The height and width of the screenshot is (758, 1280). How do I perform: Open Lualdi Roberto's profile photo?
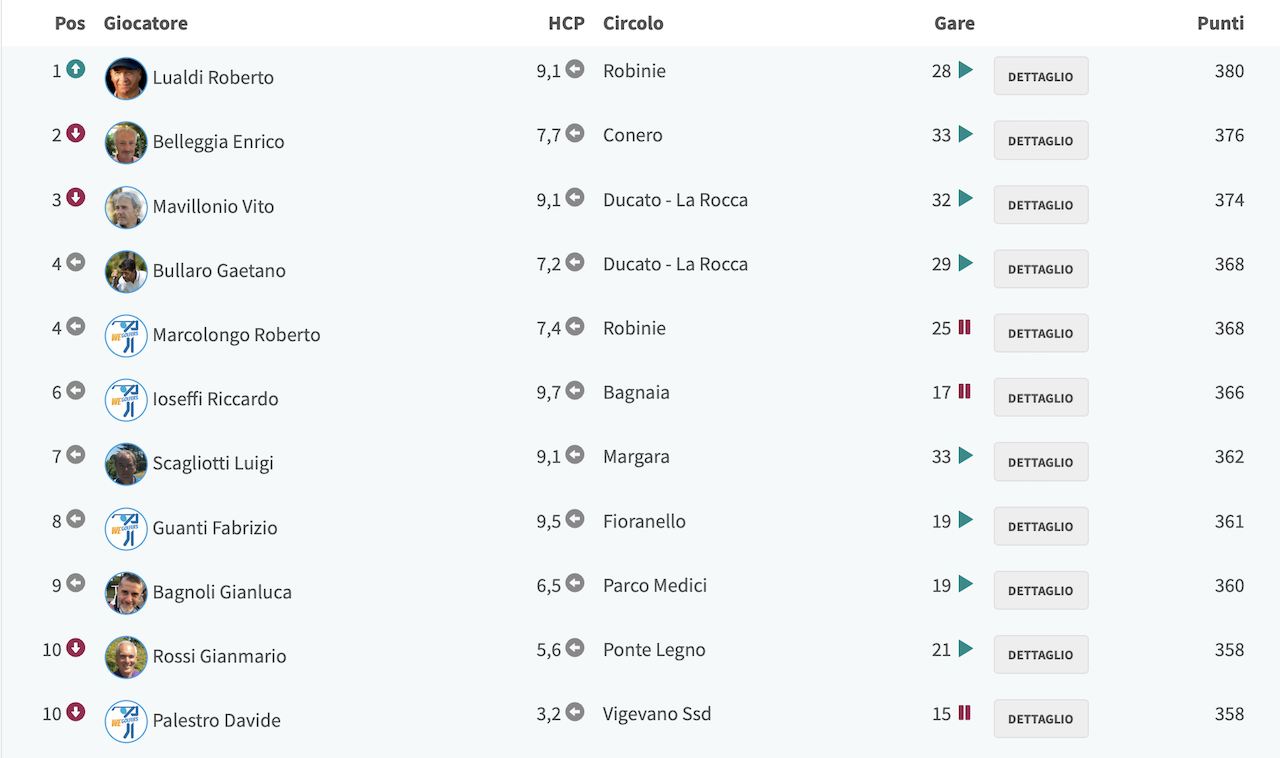click(126, 78)
